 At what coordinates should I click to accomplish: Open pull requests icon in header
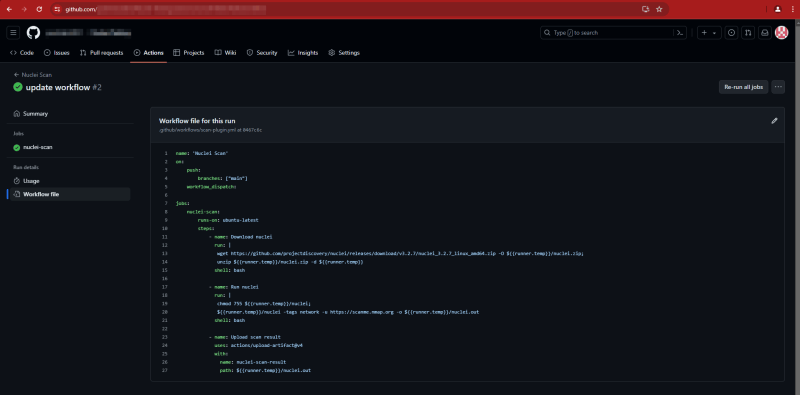(x=748, y=33)
